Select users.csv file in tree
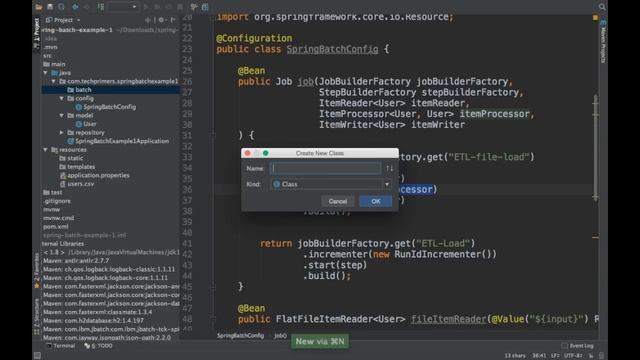Screen dimensions: 640x360 [80, 184]
